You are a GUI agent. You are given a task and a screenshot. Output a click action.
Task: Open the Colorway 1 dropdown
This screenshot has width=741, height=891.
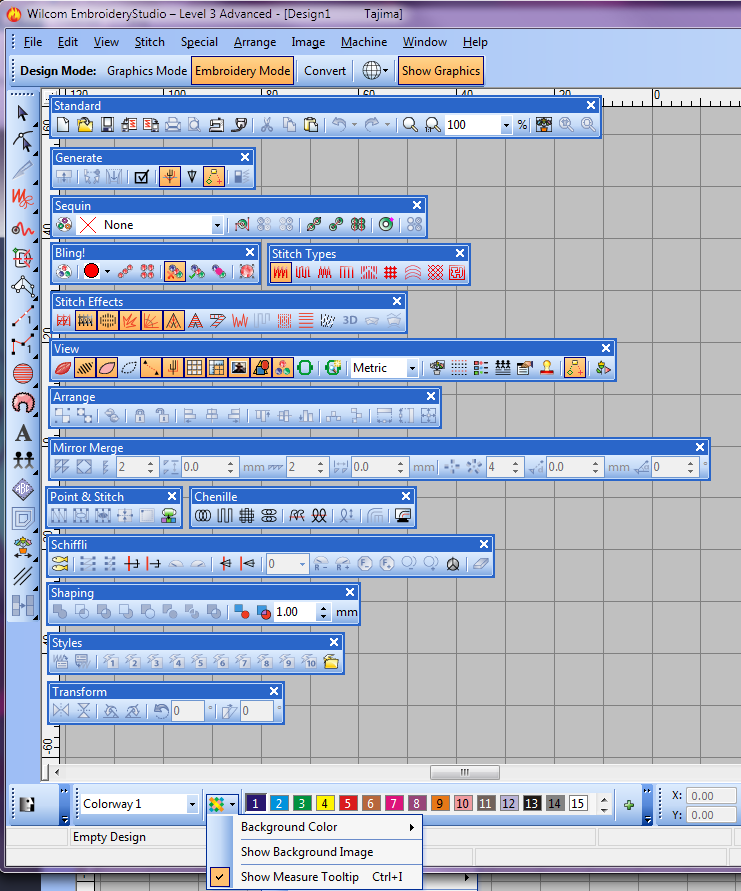(x=192, y=804)
